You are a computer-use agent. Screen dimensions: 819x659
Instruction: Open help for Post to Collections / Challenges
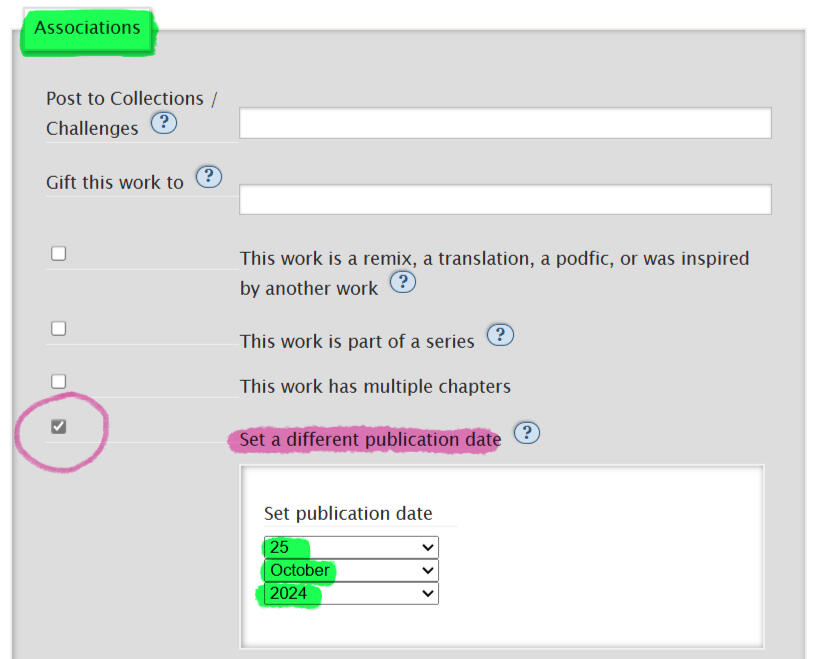click(163, 124)
